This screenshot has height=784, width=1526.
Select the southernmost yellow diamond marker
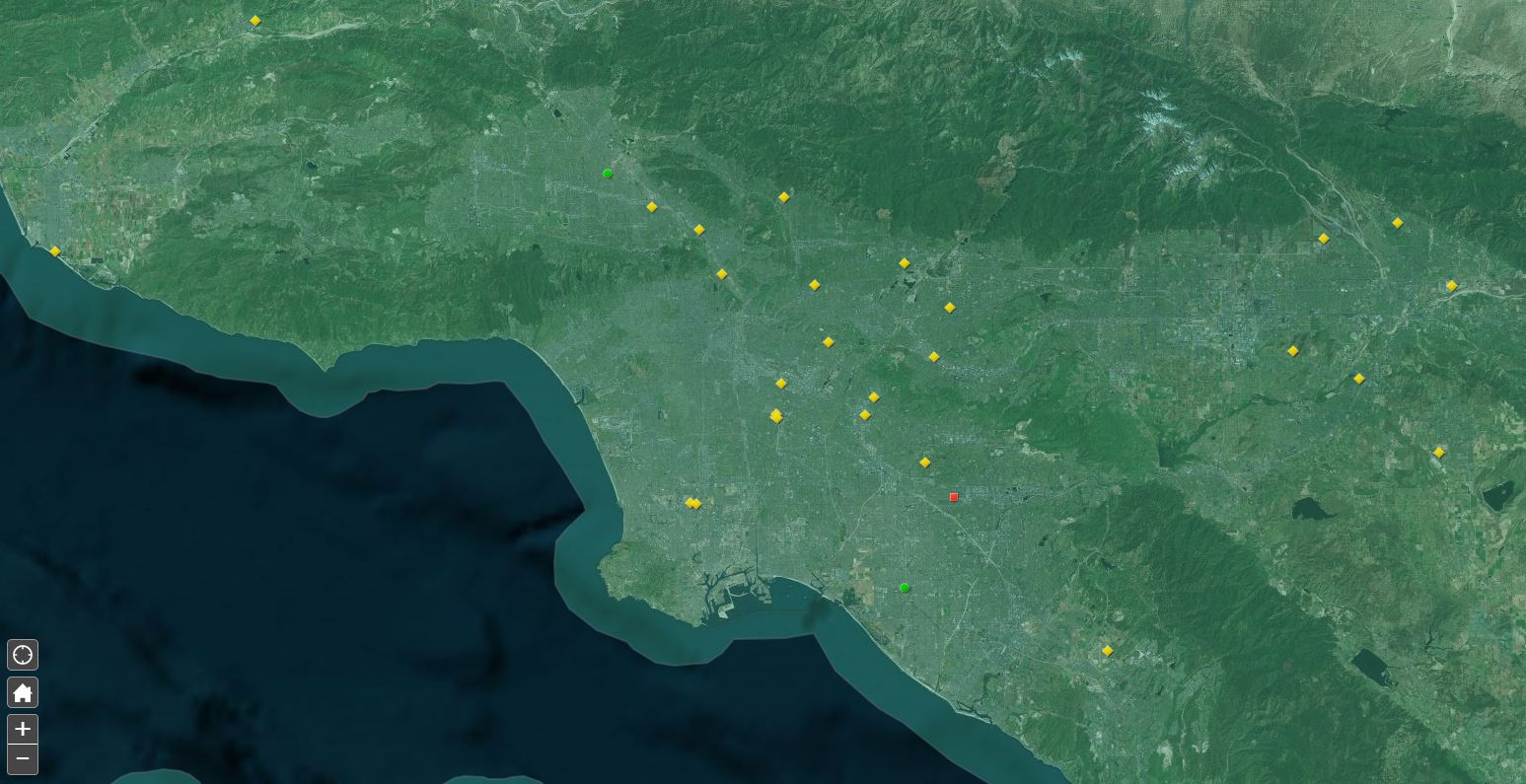(x=1107, y=650)
